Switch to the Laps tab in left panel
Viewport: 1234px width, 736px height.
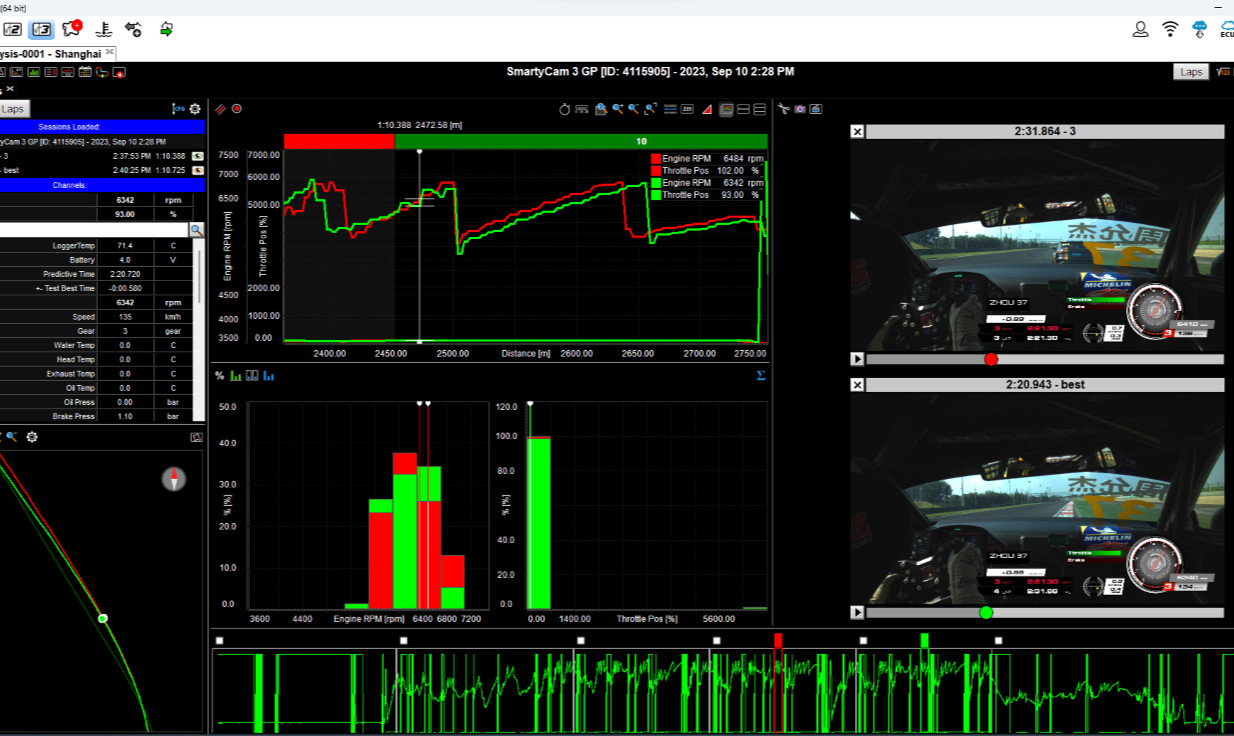[x=13, y=109]
